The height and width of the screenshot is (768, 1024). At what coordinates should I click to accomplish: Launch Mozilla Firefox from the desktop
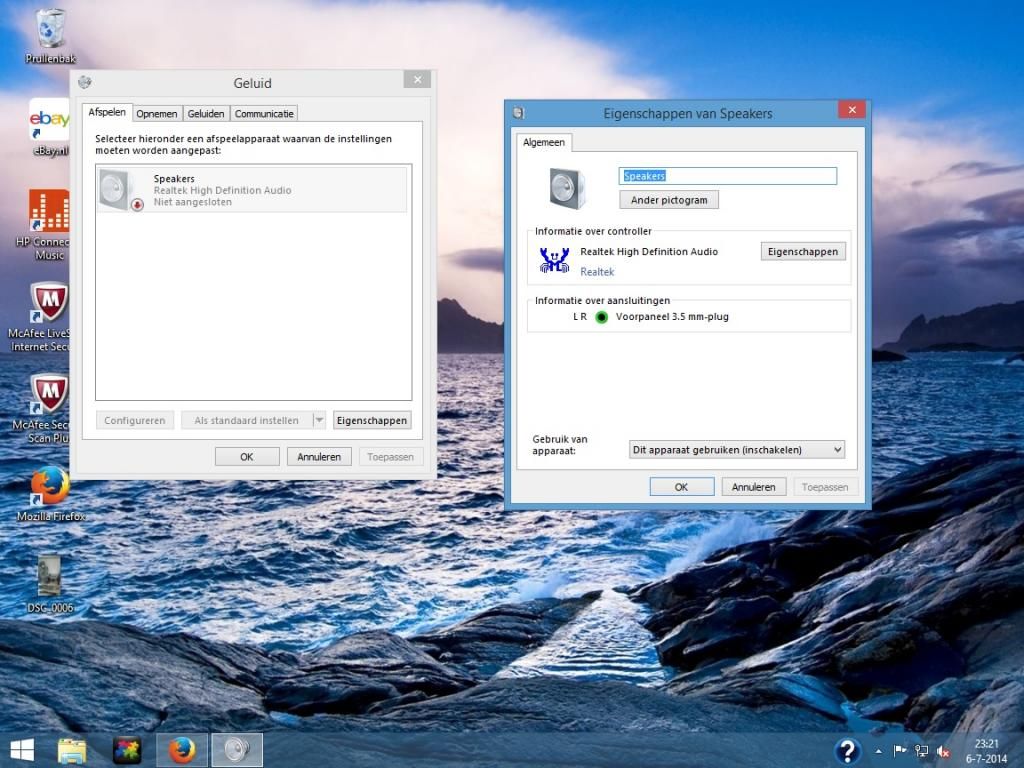[x=50, y=487]
